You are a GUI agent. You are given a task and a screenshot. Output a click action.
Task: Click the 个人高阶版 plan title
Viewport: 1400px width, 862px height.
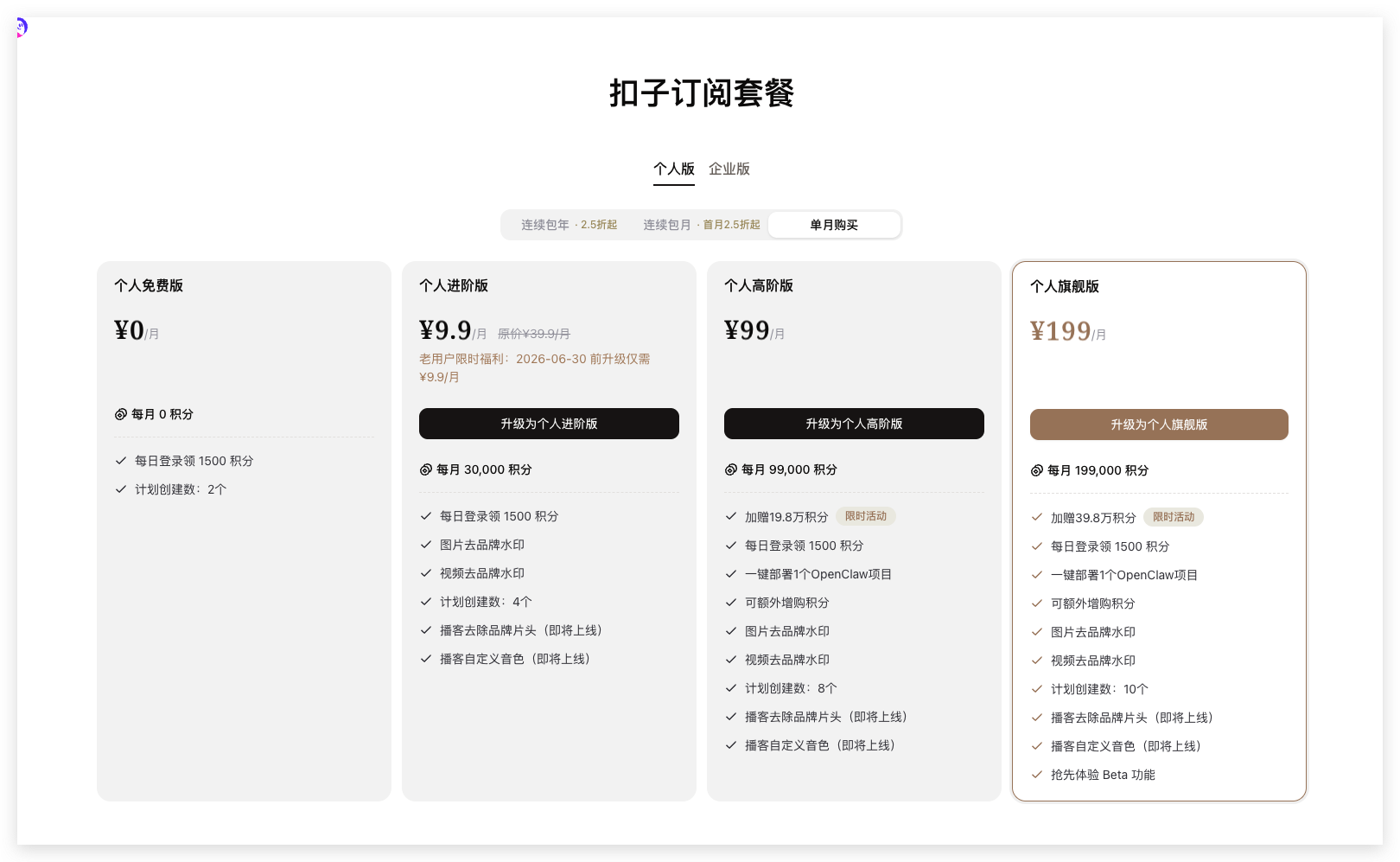[x=759, y=285]
